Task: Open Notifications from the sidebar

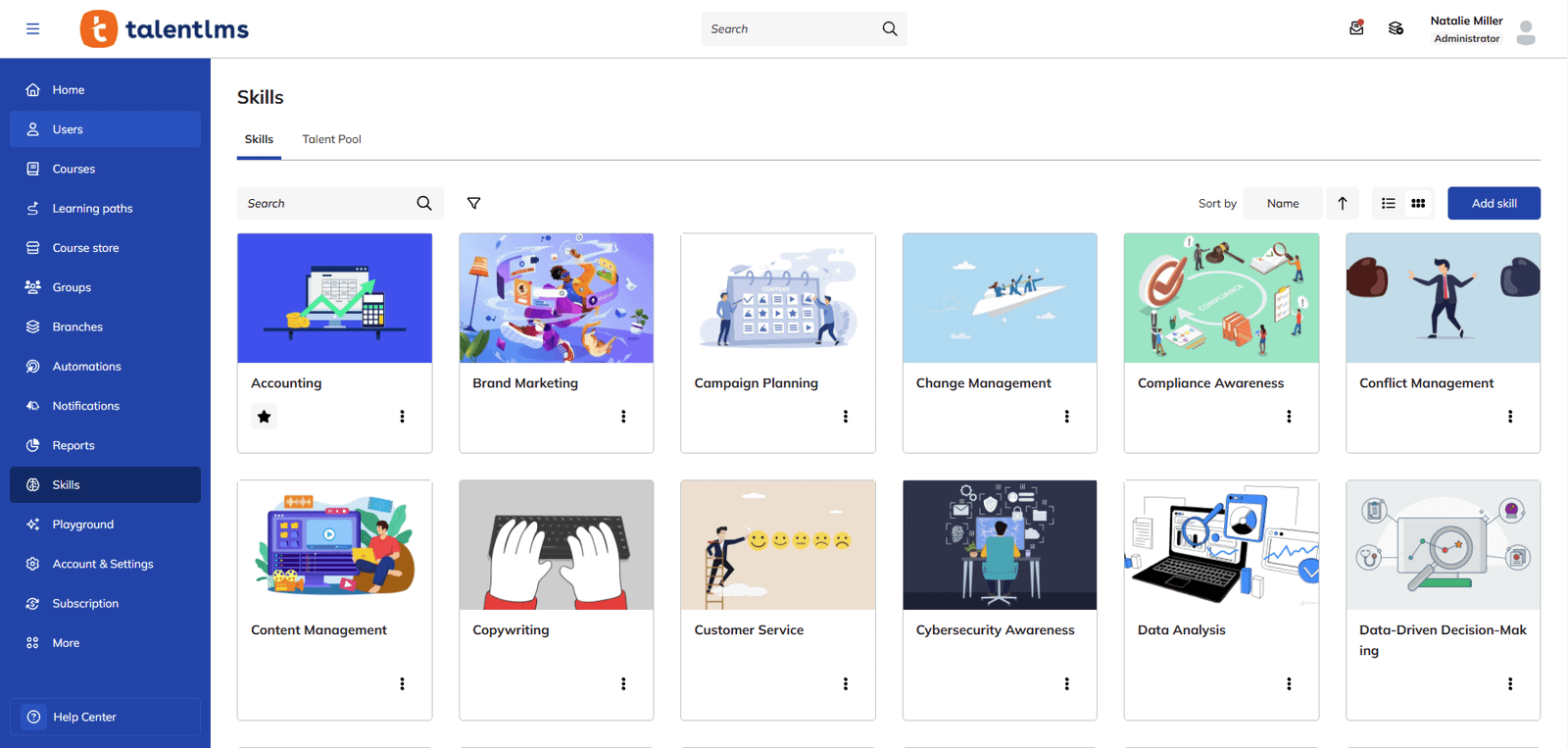Action: 105,406
